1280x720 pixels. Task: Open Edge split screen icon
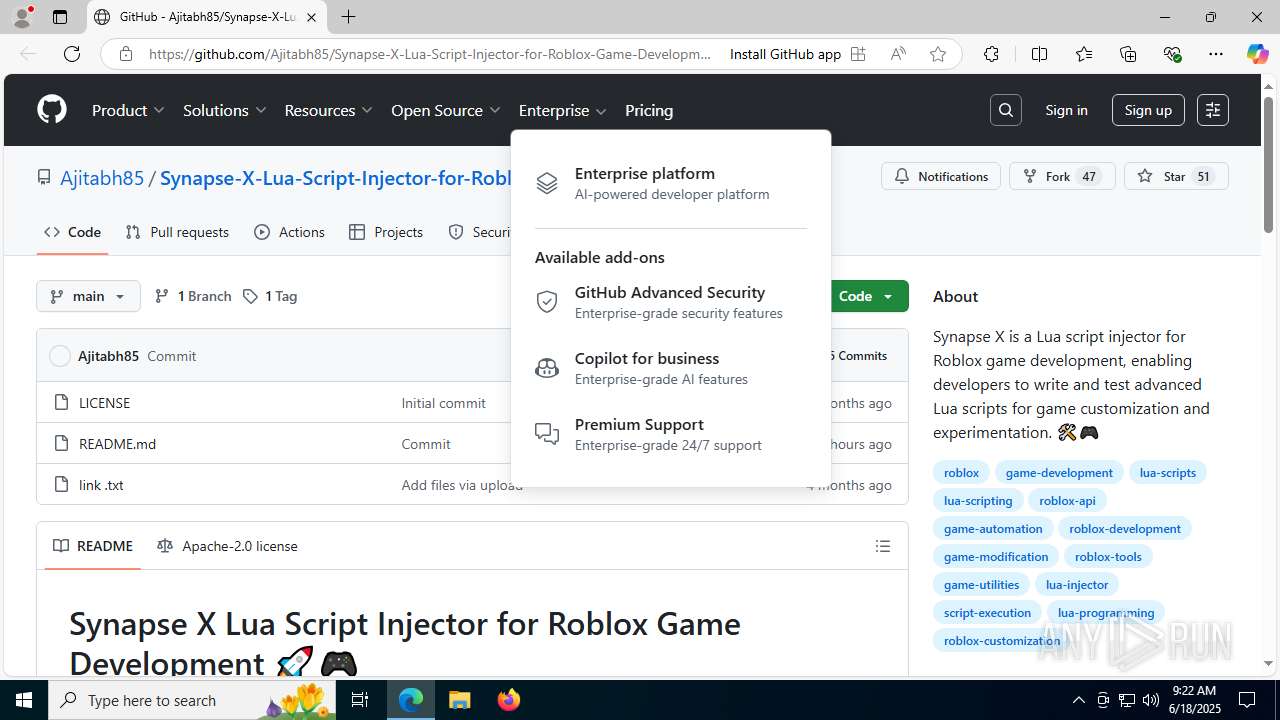(x=1039, y=54)
